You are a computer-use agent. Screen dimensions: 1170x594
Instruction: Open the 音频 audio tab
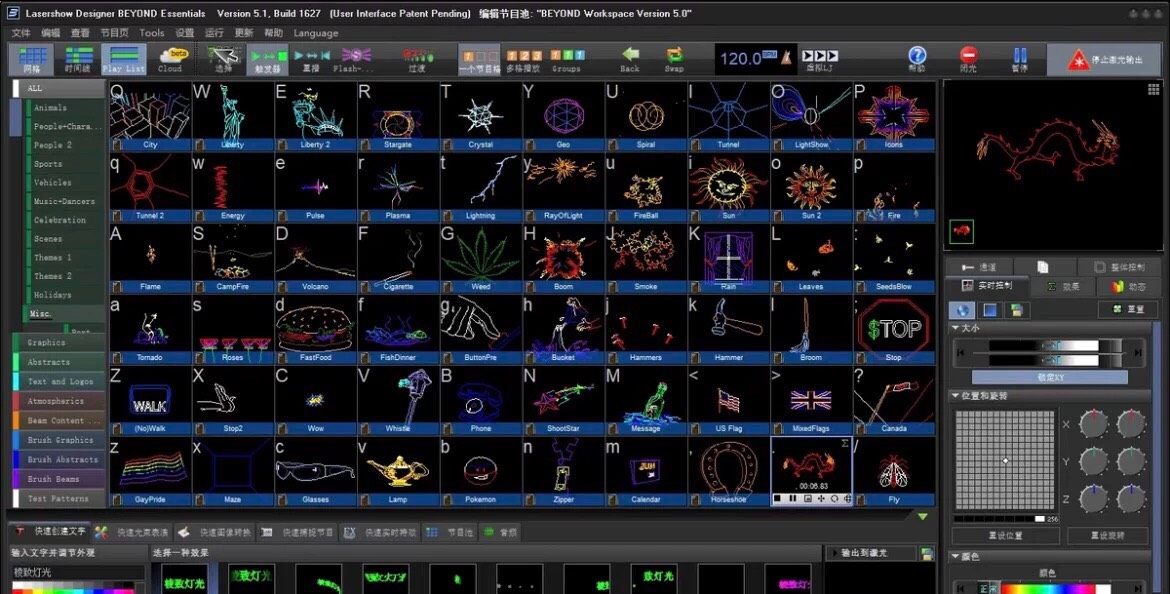click(500, 533)
